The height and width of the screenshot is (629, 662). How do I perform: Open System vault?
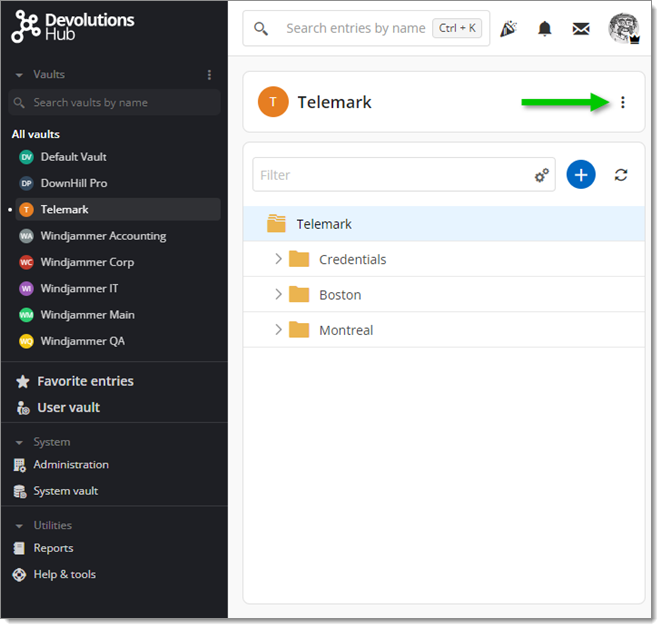(65, 491)
